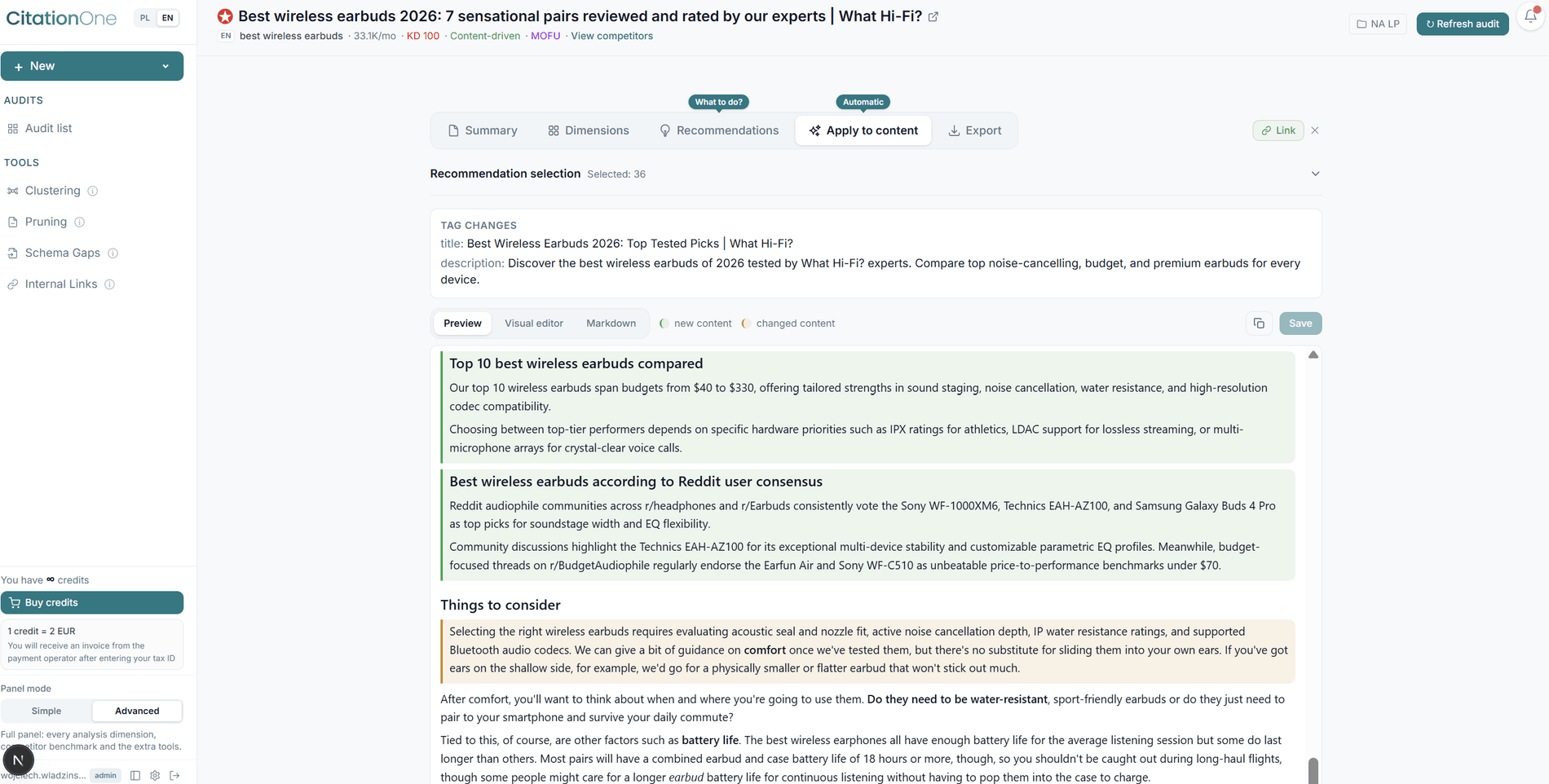Click the Buy credits button
1549x784 pixels.
[92, 602]
